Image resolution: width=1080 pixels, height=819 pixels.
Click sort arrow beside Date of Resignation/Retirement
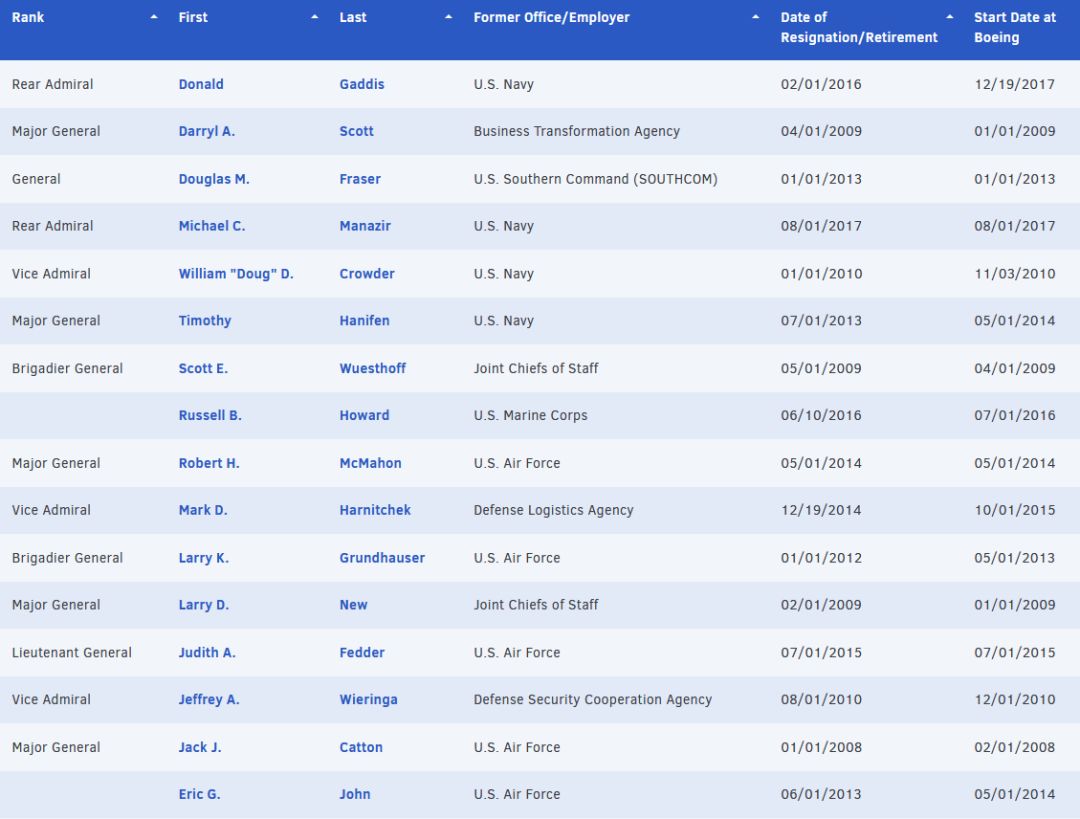point(949,18)
